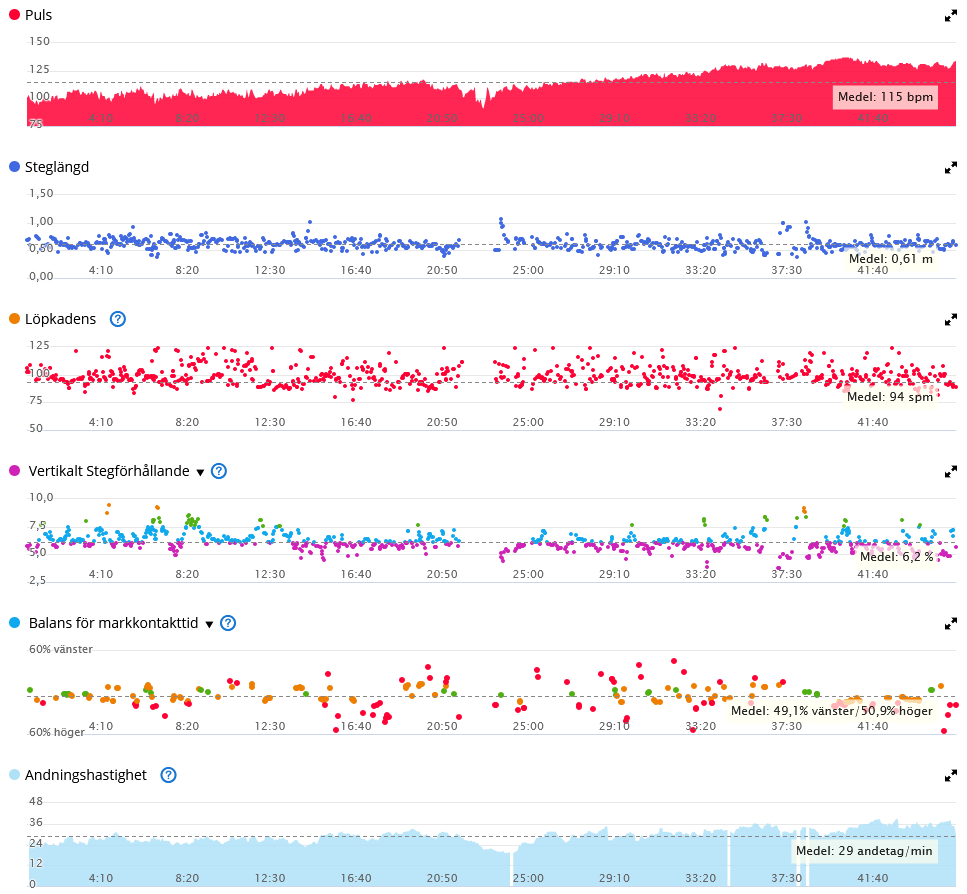Click the Steglängd chart title
Screen dimensions: 967x894
(57, 167)
